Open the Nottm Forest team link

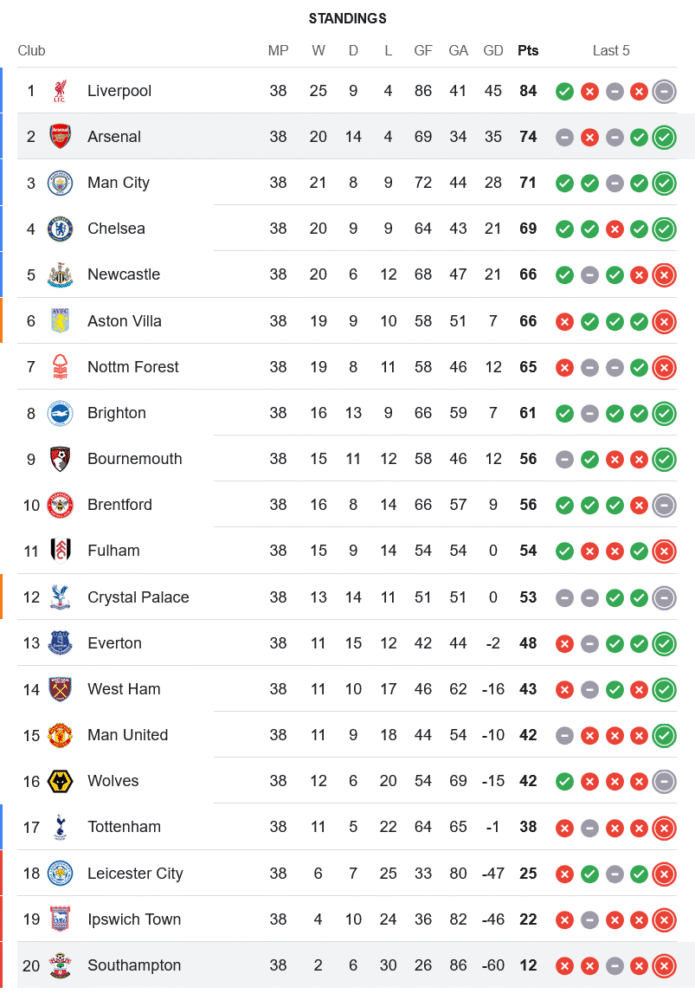[x=133, y=367]
